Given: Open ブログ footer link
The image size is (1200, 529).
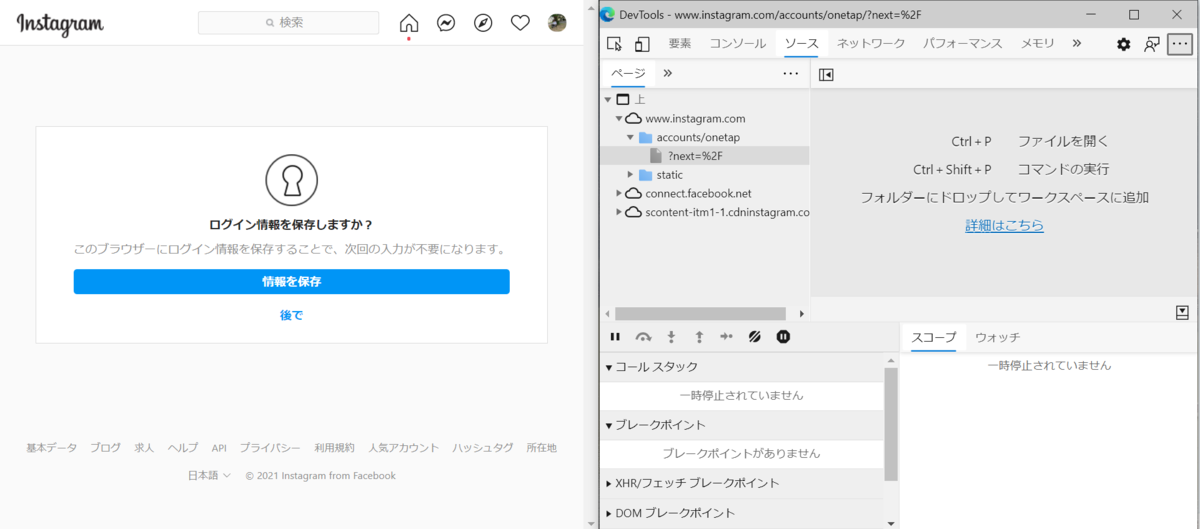Looking at the screenshot, I should coord(105,448).
